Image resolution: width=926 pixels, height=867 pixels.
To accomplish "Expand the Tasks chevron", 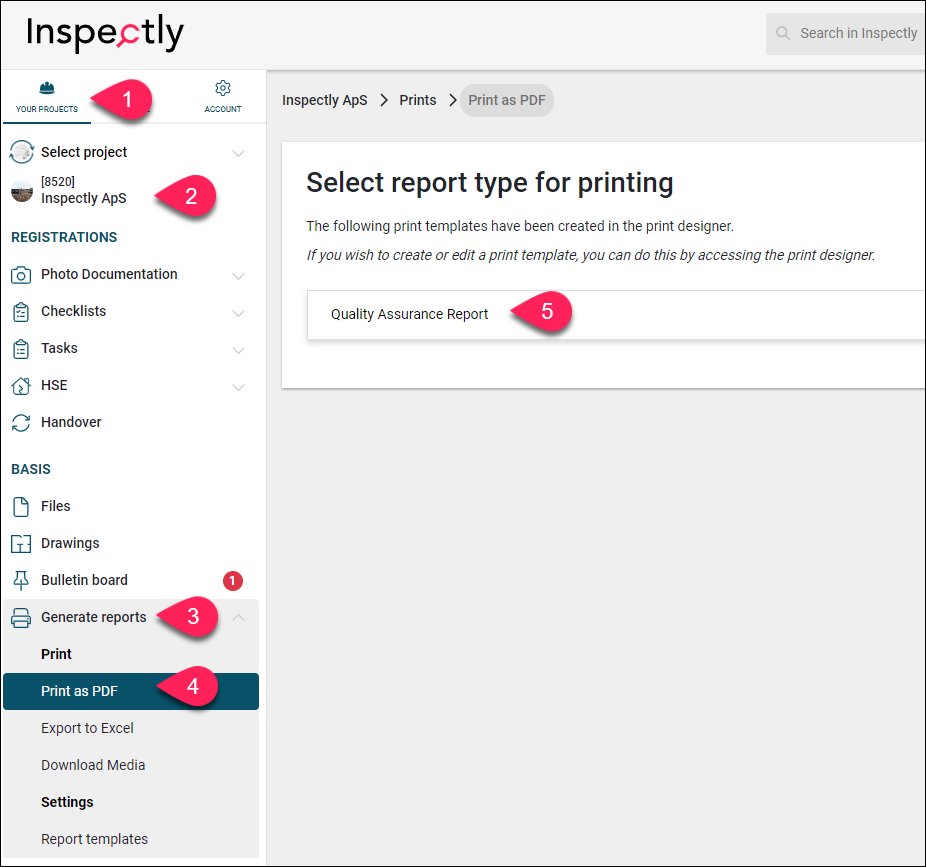I will point(239,350).
